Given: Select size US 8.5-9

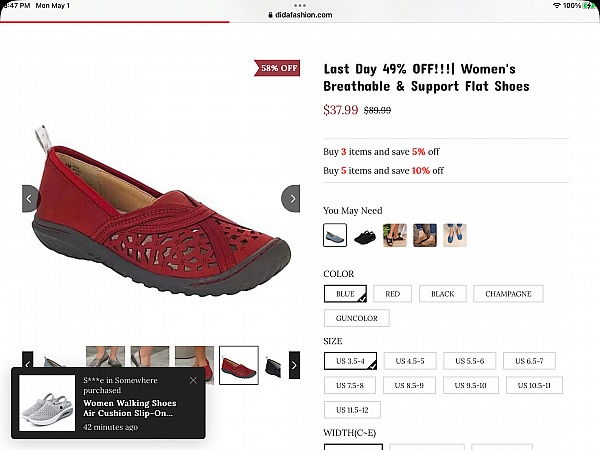Looking at the screenshot, I should click(409, 385).
